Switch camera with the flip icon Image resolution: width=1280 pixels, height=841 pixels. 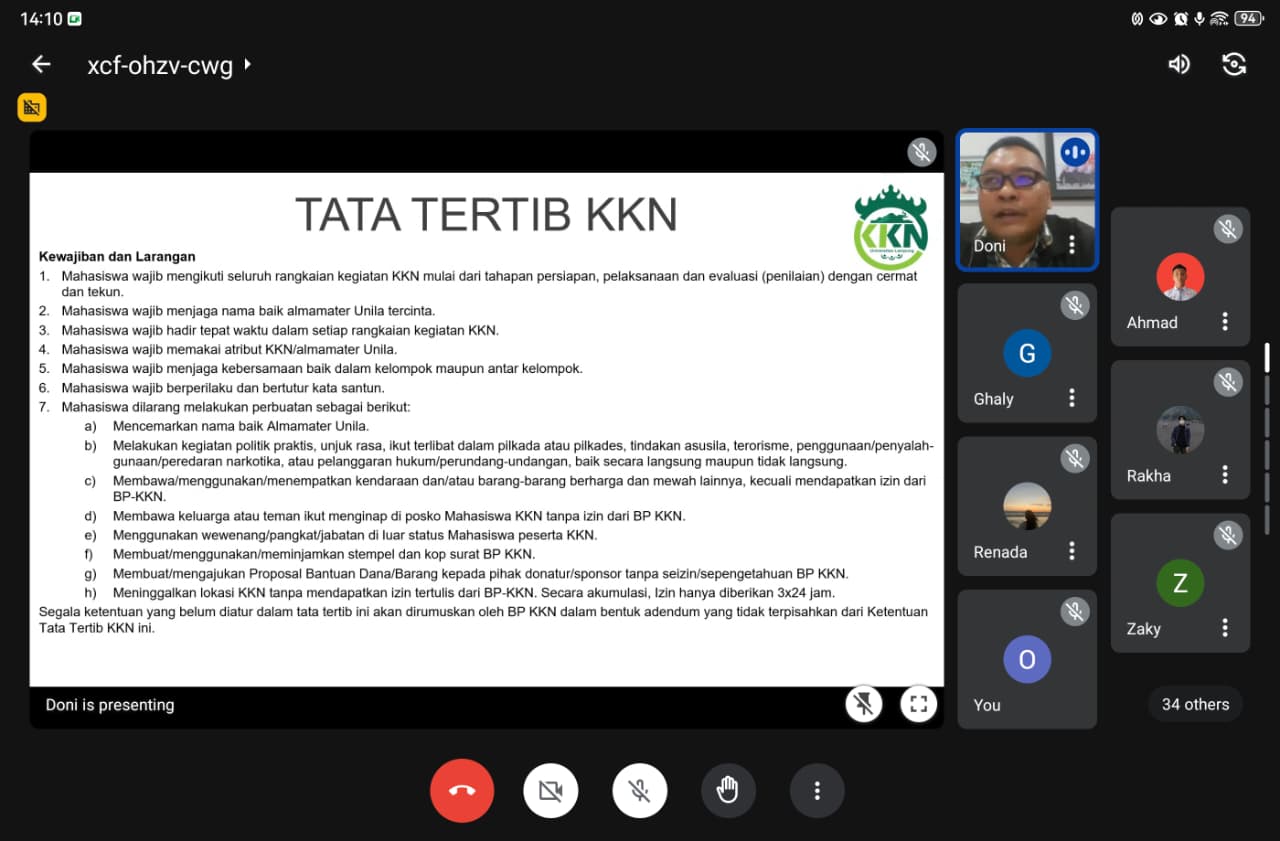pos(1234,65)
